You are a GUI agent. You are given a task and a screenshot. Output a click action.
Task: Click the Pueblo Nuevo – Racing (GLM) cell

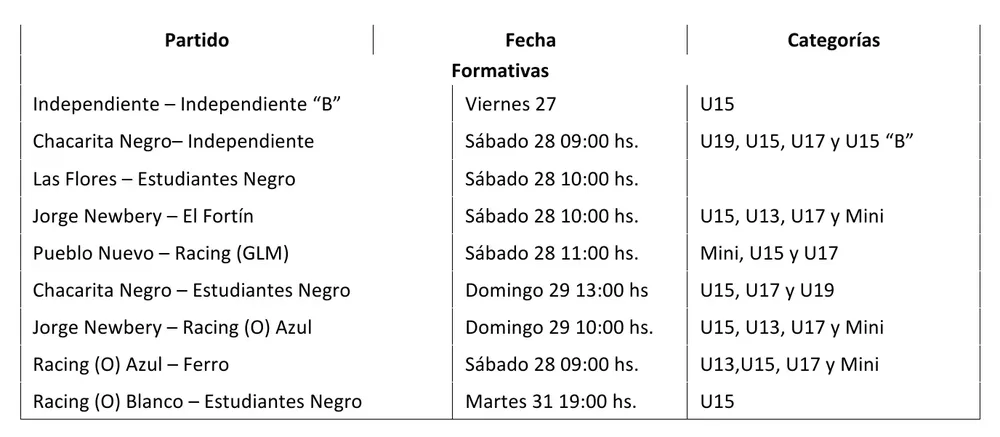tap(160, 253)
